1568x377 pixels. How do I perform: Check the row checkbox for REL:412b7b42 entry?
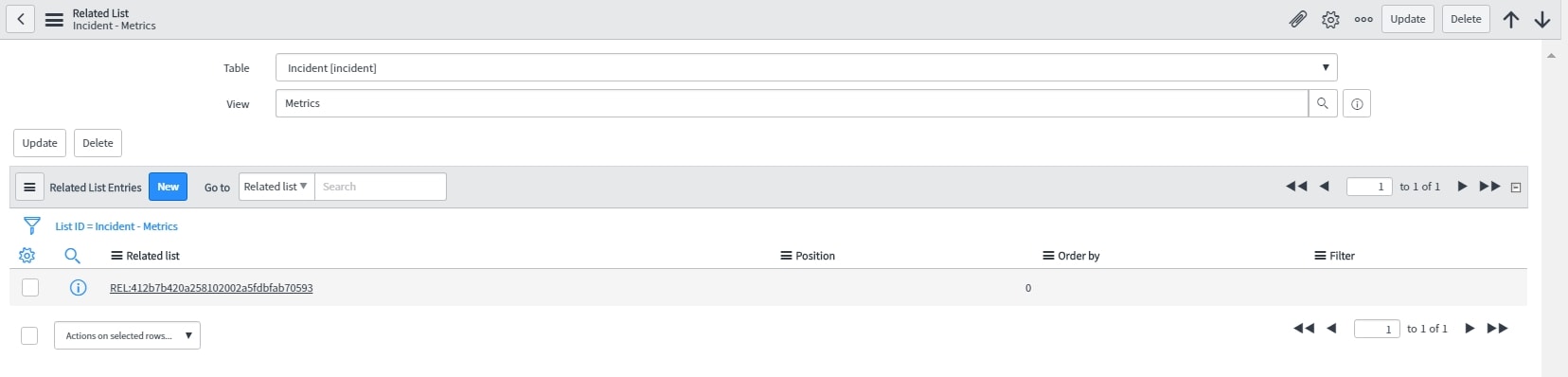(x=30, y=287)
